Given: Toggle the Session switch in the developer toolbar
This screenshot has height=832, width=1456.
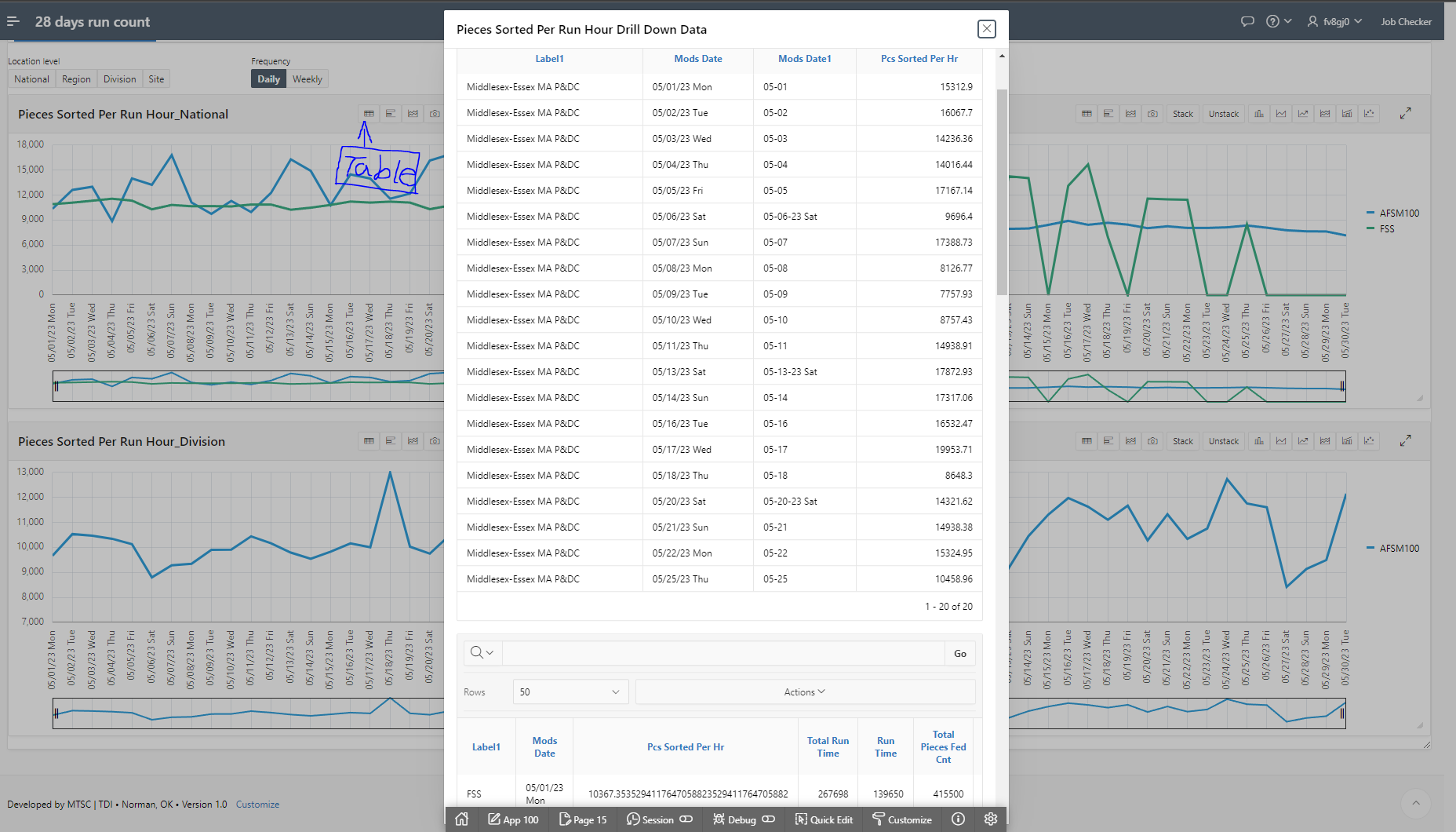Looking at the screenshot, I should (686, 819).
